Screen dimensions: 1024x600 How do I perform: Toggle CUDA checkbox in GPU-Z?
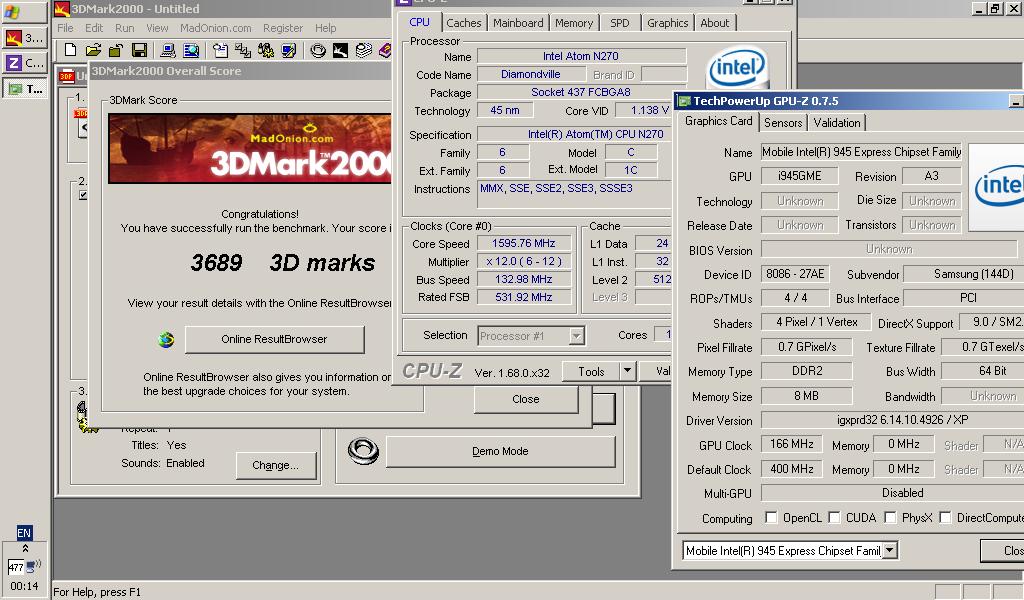coord(834,518)
